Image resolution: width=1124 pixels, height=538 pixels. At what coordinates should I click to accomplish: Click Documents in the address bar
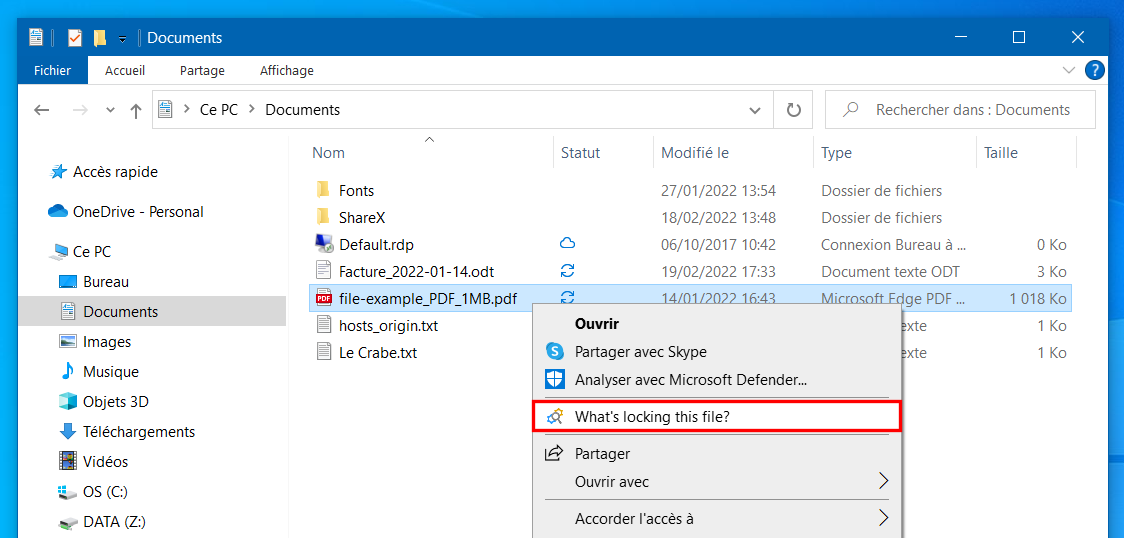click(303, 110)
